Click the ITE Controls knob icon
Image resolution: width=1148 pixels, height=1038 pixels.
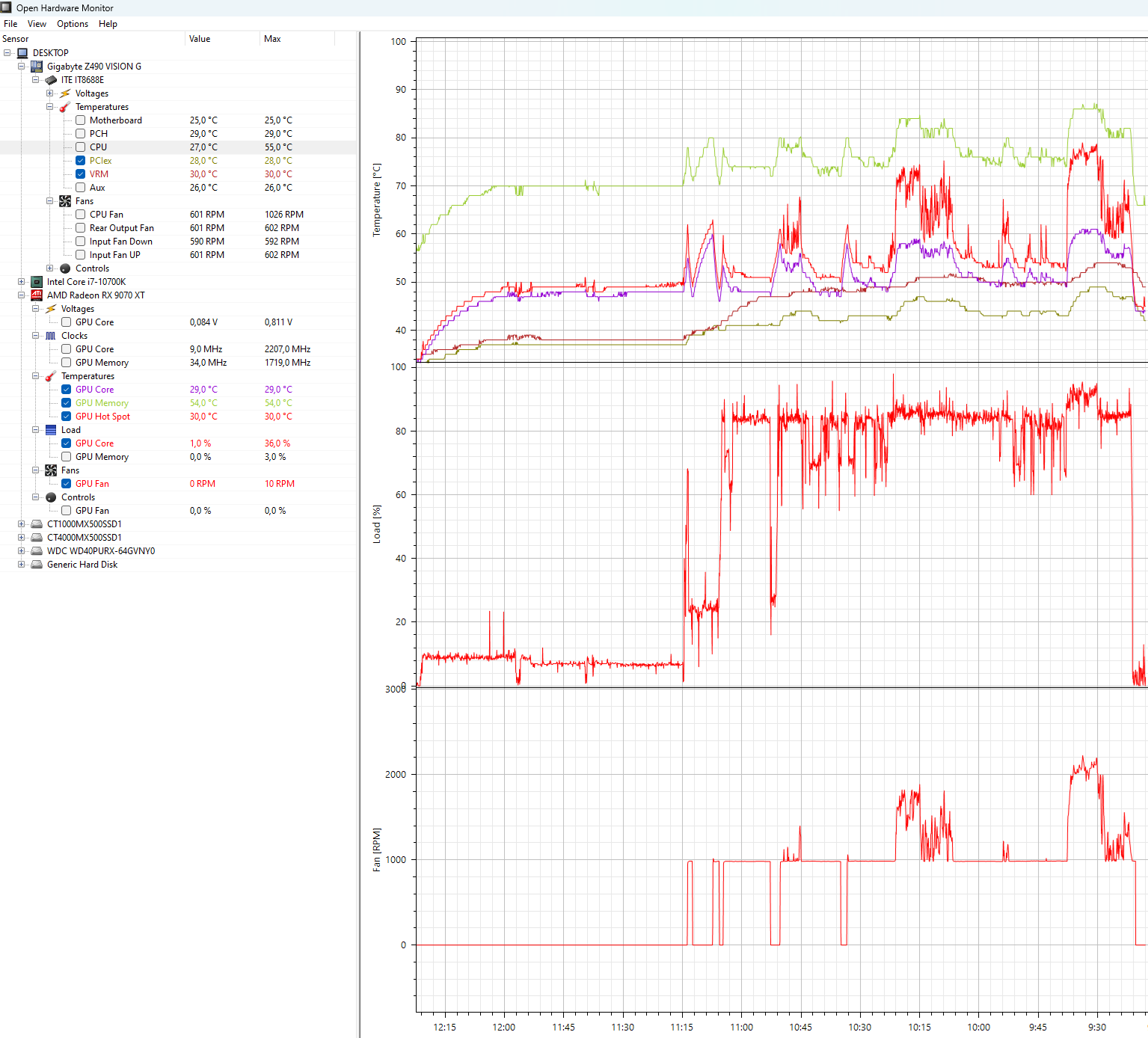coord(65,268)
